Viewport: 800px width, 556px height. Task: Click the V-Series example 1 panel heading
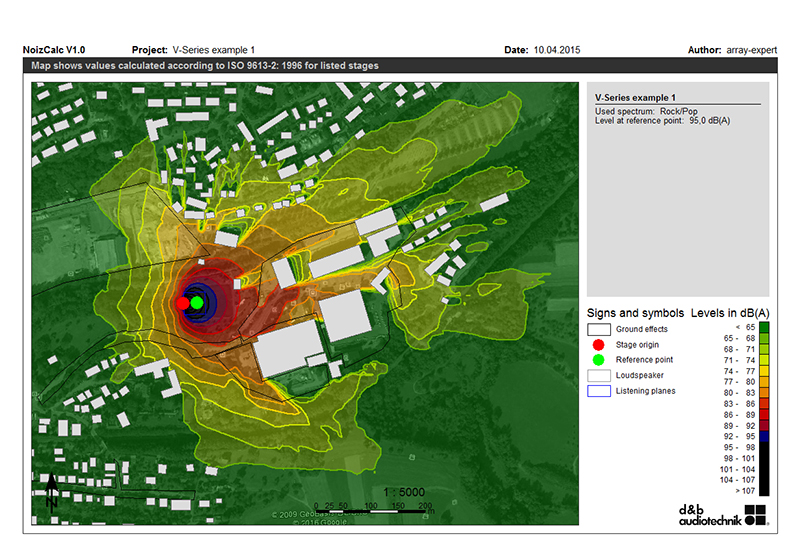pos(635,97)
